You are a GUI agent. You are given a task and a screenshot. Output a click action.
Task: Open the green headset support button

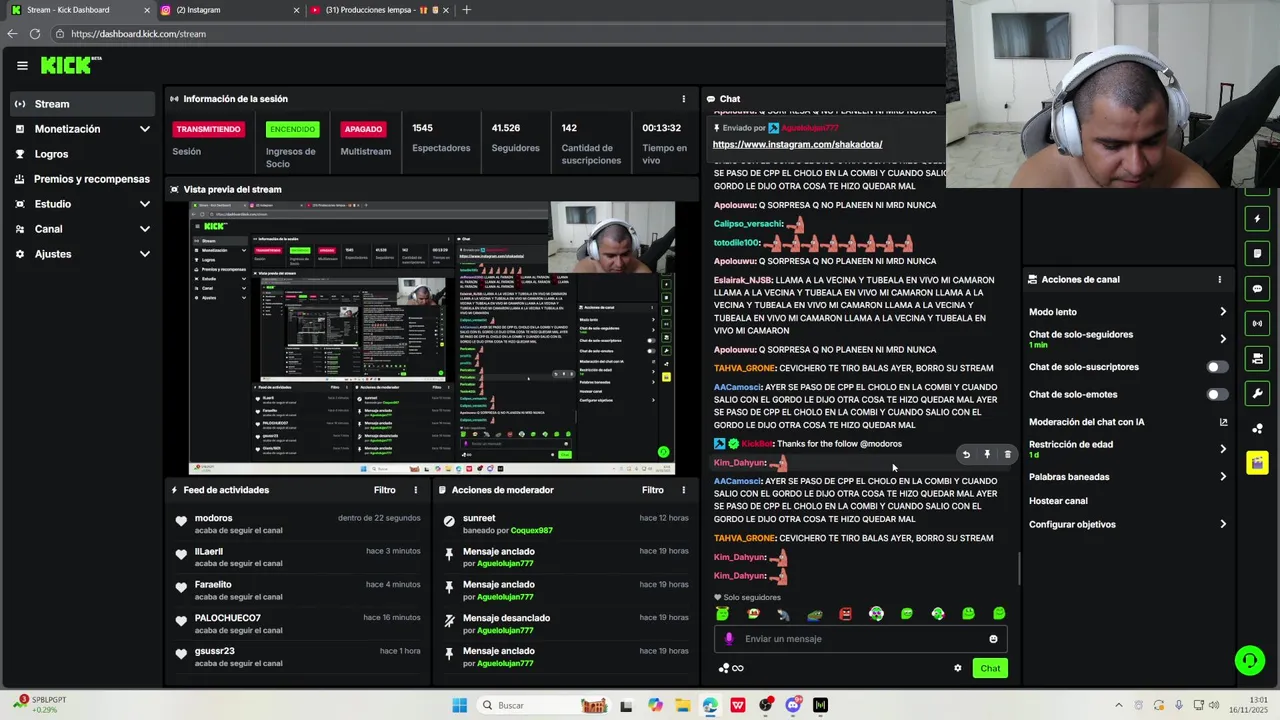pyautogui.click(x=1249, y=661)
